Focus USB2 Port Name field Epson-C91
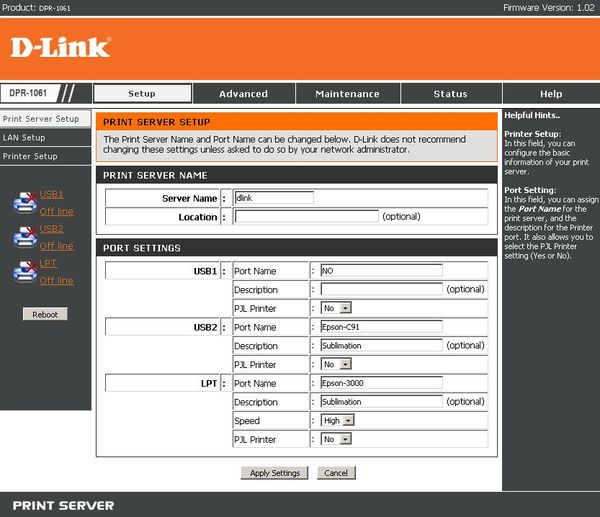This screenshot has height=517, width=600. [382, 327]
